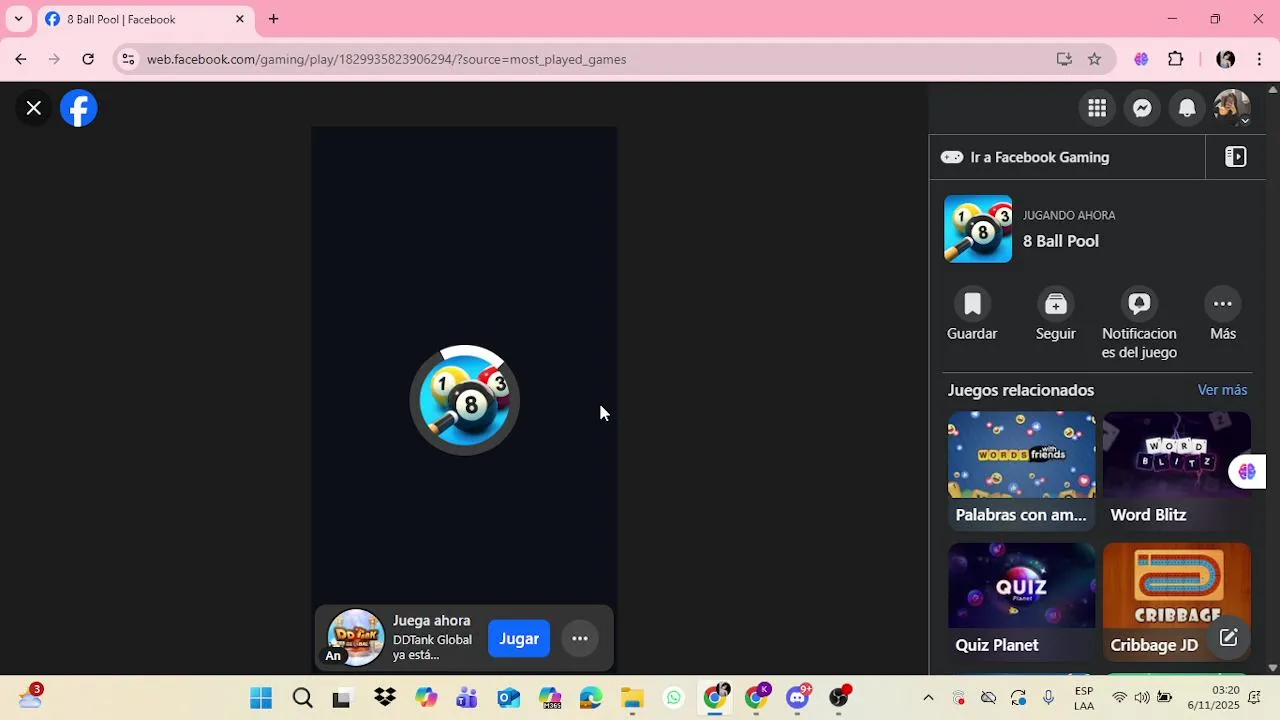1280x720 pixels.
Task: Click the floating brain extension side button
Action: pyautogui.click(x=1247, y=472)
